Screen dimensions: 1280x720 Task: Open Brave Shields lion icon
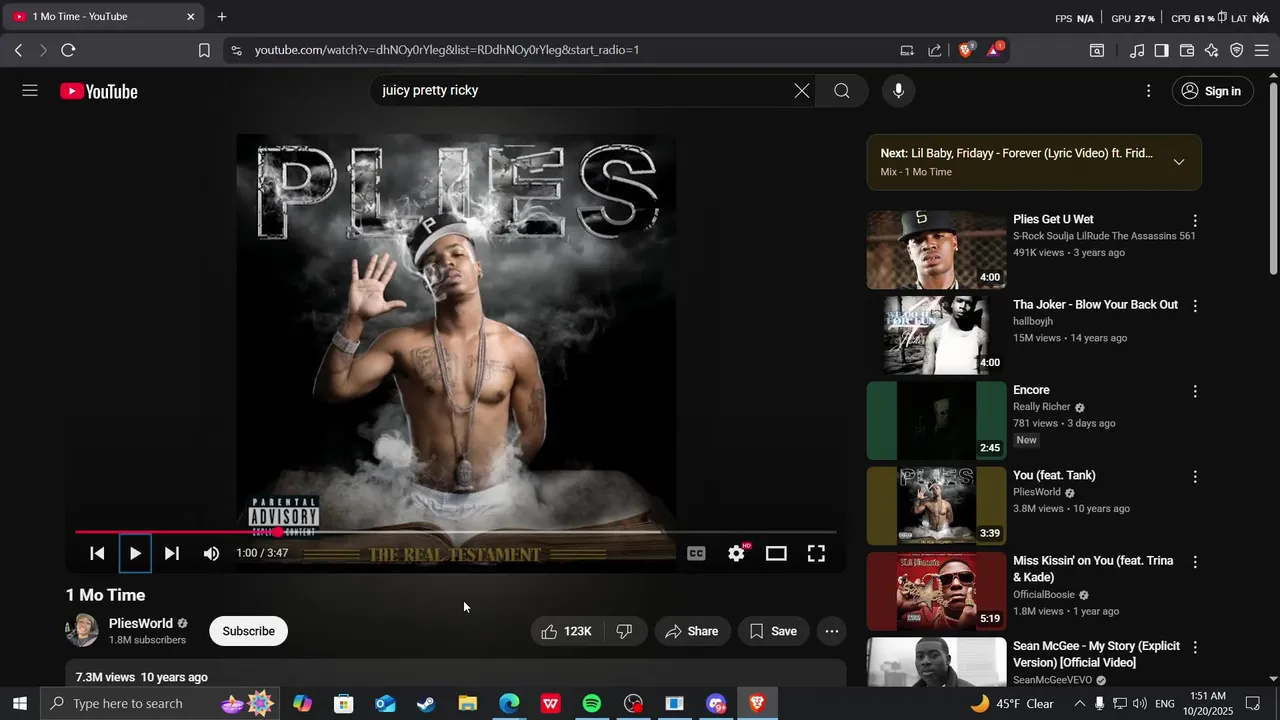tap(965, 50)
